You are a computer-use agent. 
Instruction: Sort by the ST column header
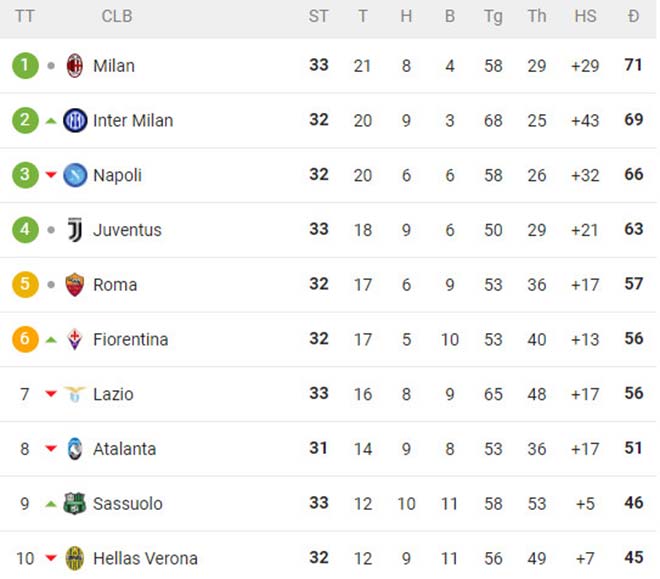click(318, 17)
